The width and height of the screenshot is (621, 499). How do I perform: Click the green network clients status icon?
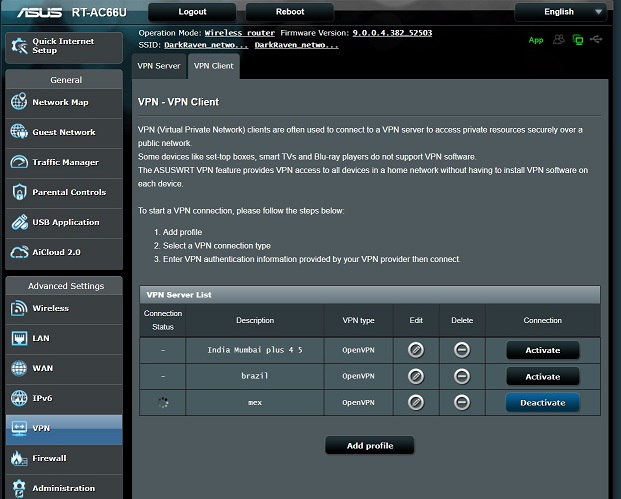point(578,40)
